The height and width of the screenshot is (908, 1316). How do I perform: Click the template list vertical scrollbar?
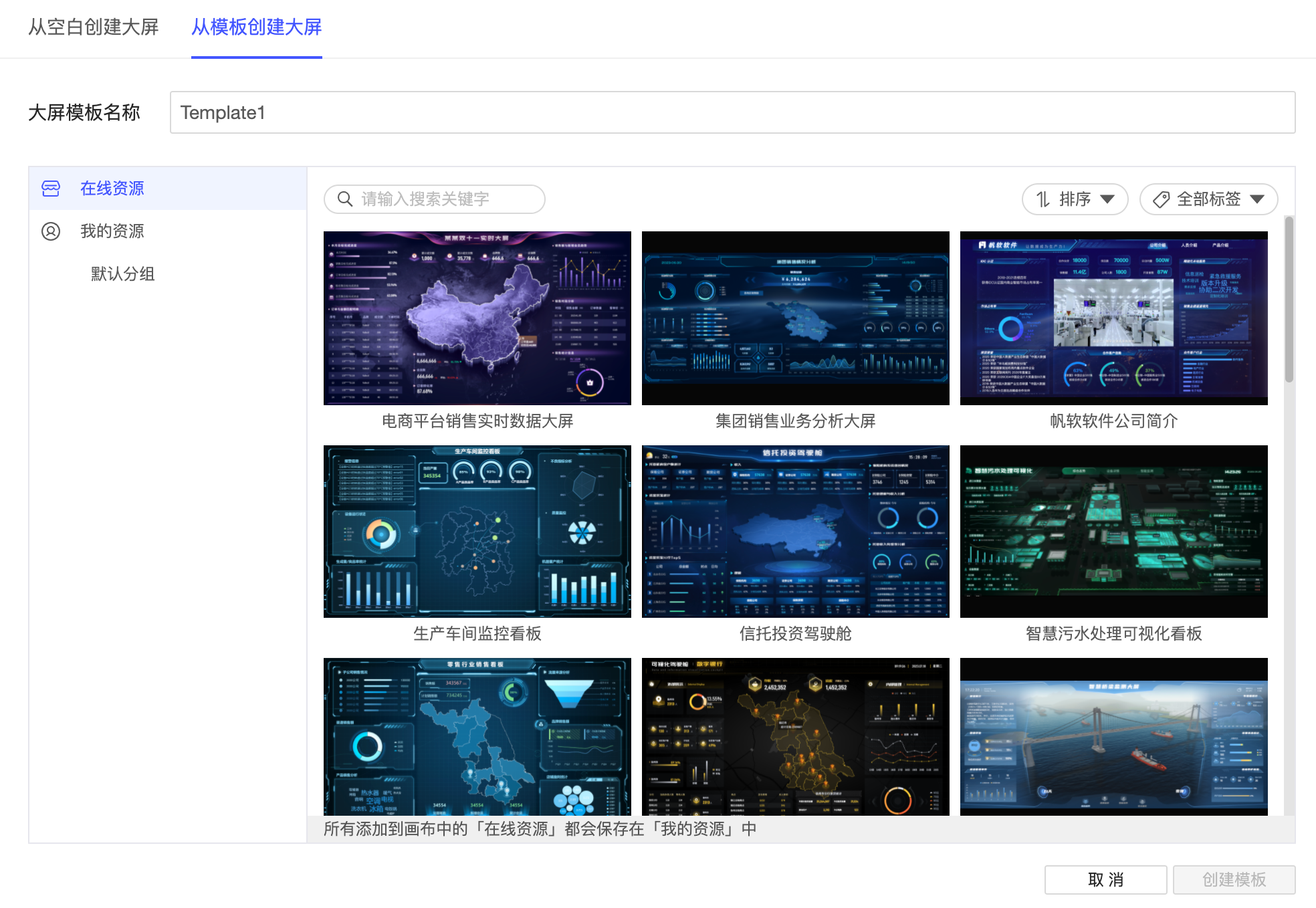1289,300
